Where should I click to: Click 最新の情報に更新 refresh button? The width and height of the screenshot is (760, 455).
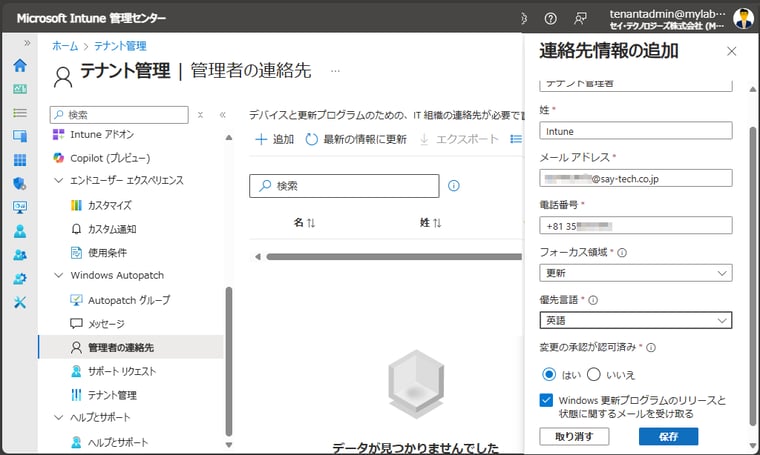point(356,140)
